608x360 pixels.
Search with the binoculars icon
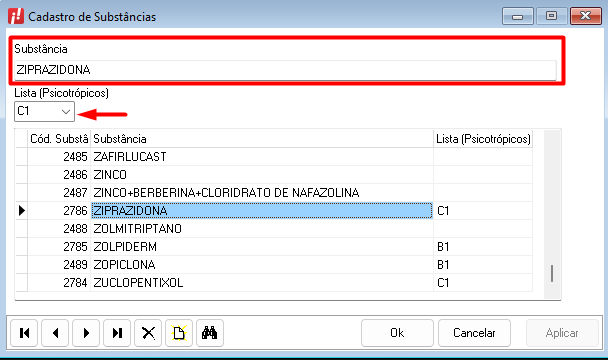[x=210, y=333]
